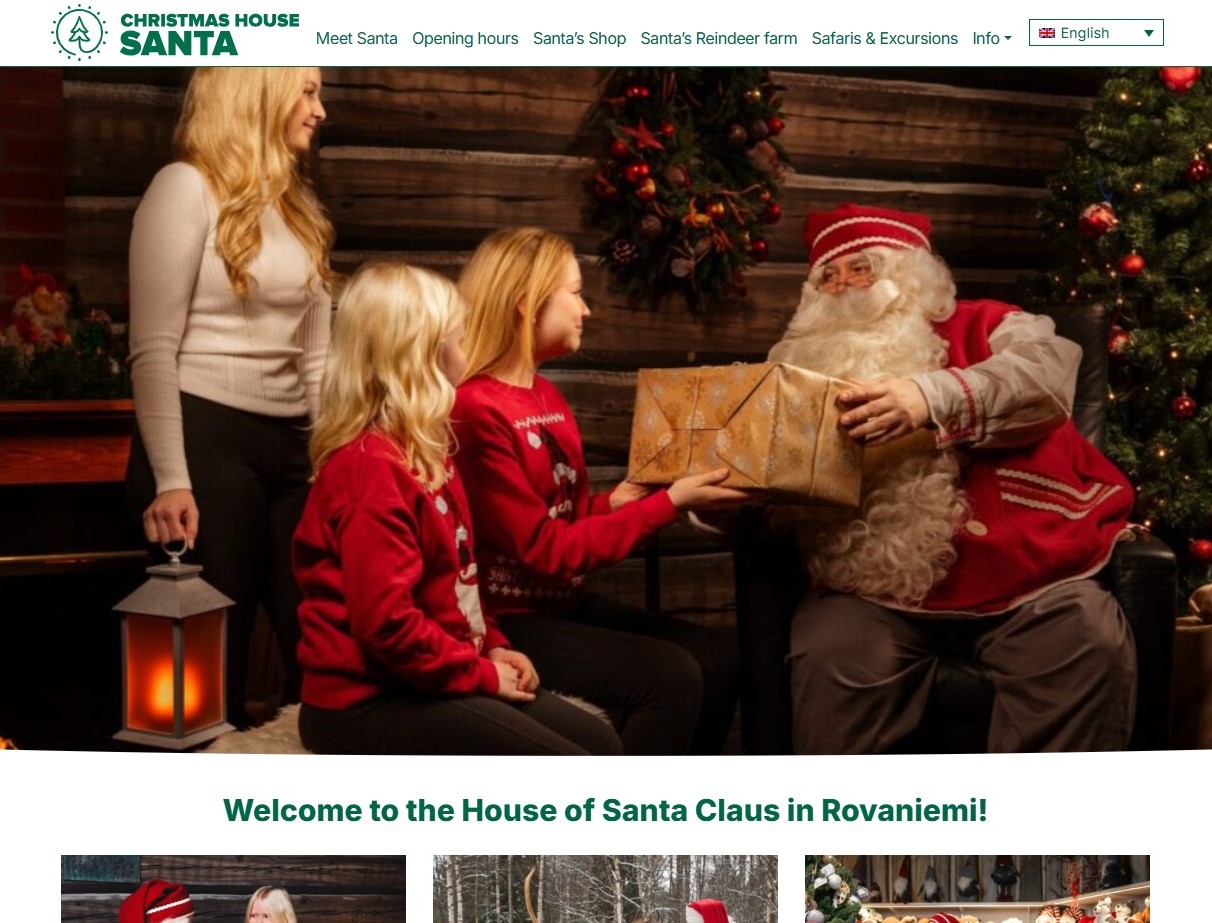
Task: Click the language selector down arrow
Action: [x=1149, y=33]
